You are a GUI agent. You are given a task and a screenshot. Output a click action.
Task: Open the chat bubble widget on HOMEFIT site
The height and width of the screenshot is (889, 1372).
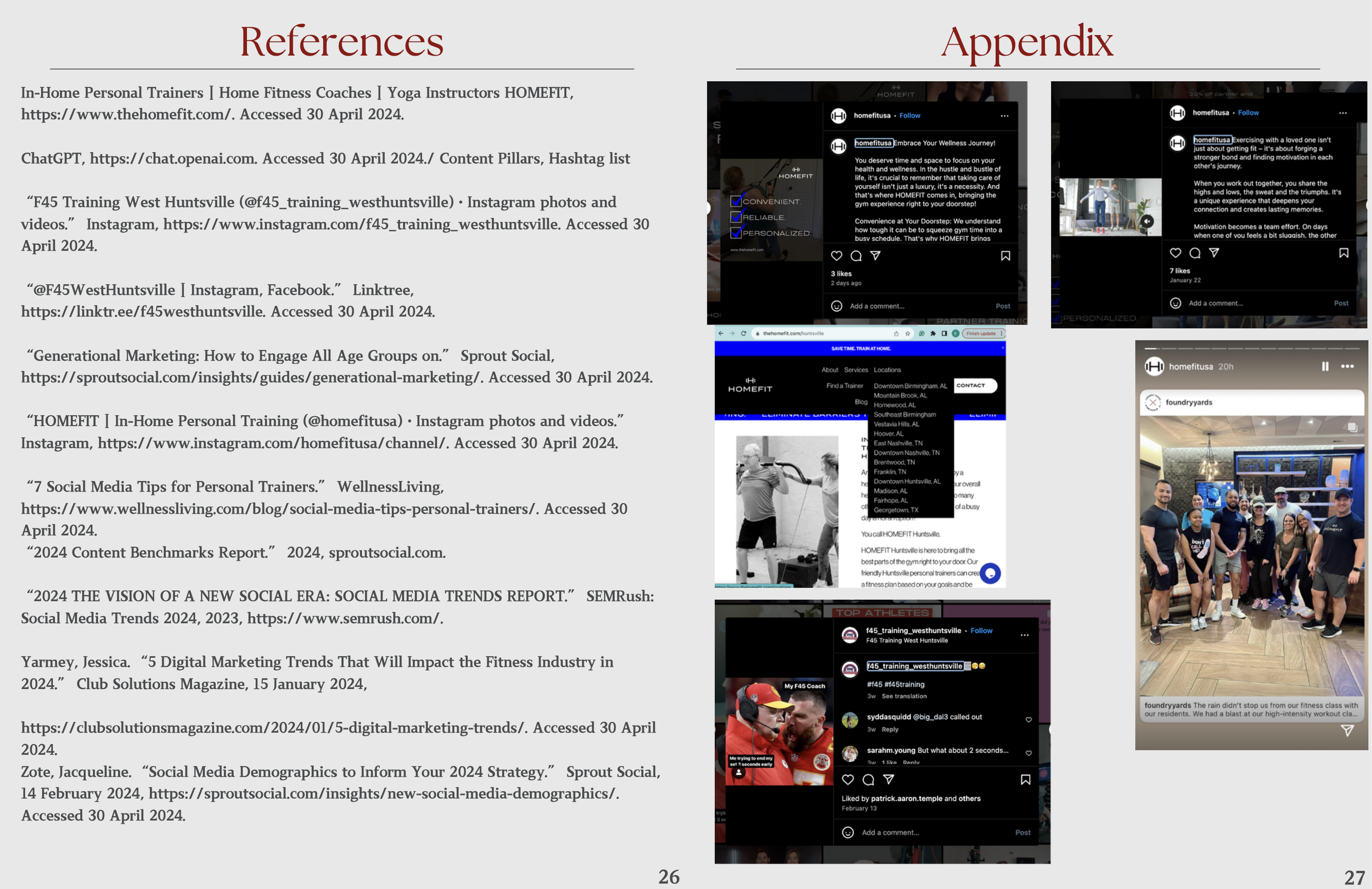click(991, 573)
